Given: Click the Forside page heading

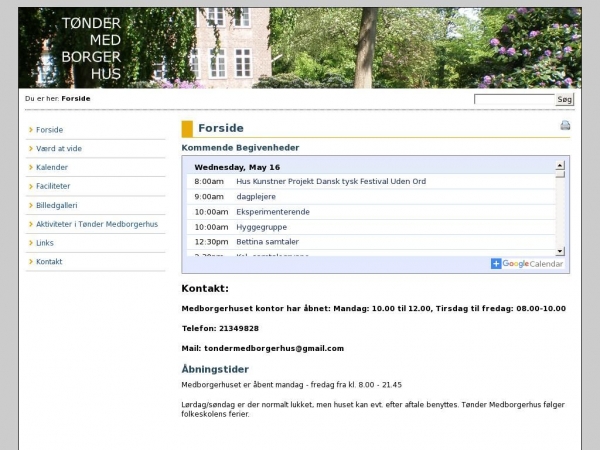Looking at the screenshot, I should 221,128.
